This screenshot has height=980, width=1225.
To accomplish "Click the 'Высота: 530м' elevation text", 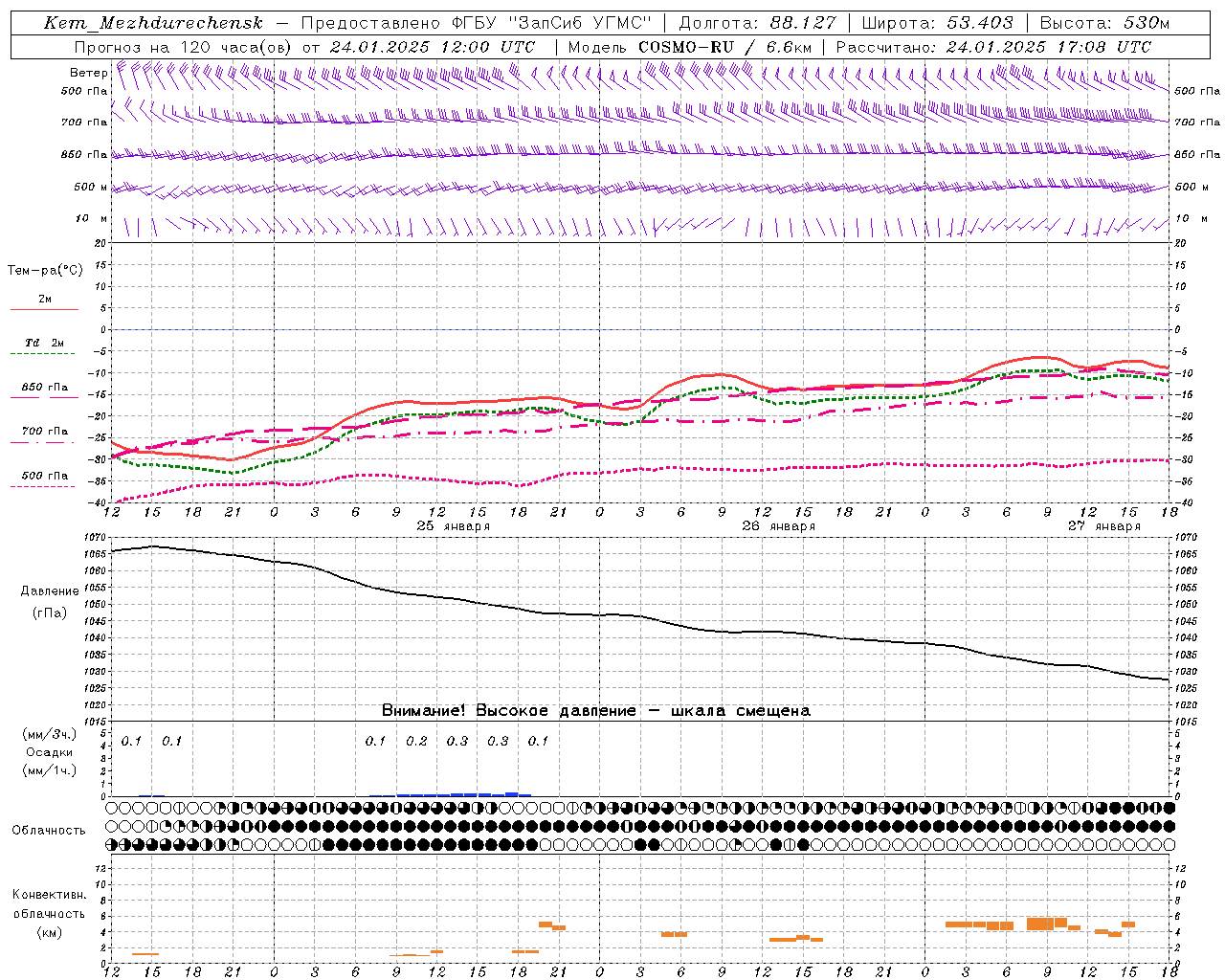I will [x=1103, y=23].
